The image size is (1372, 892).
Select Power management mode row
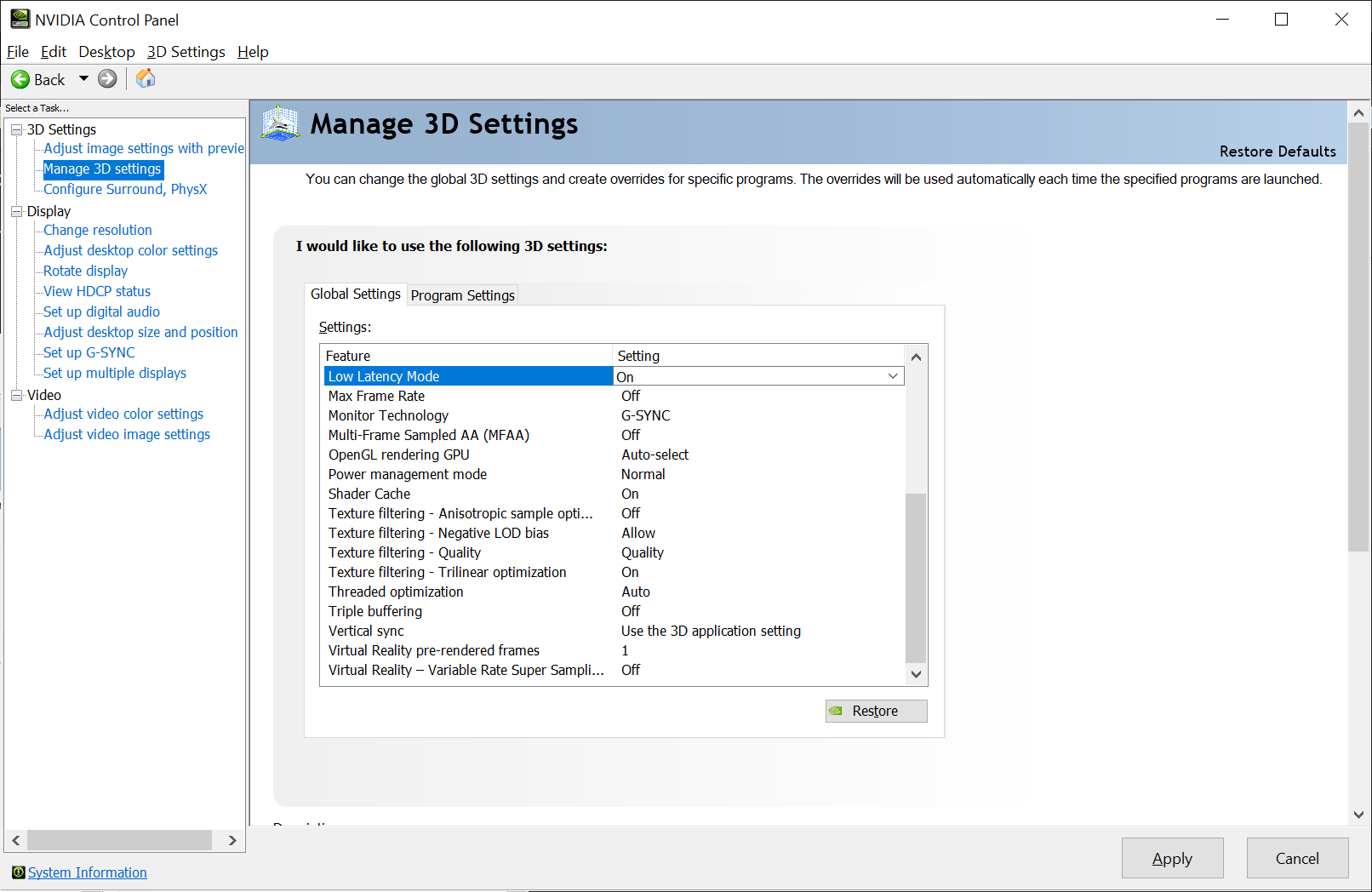614,474
